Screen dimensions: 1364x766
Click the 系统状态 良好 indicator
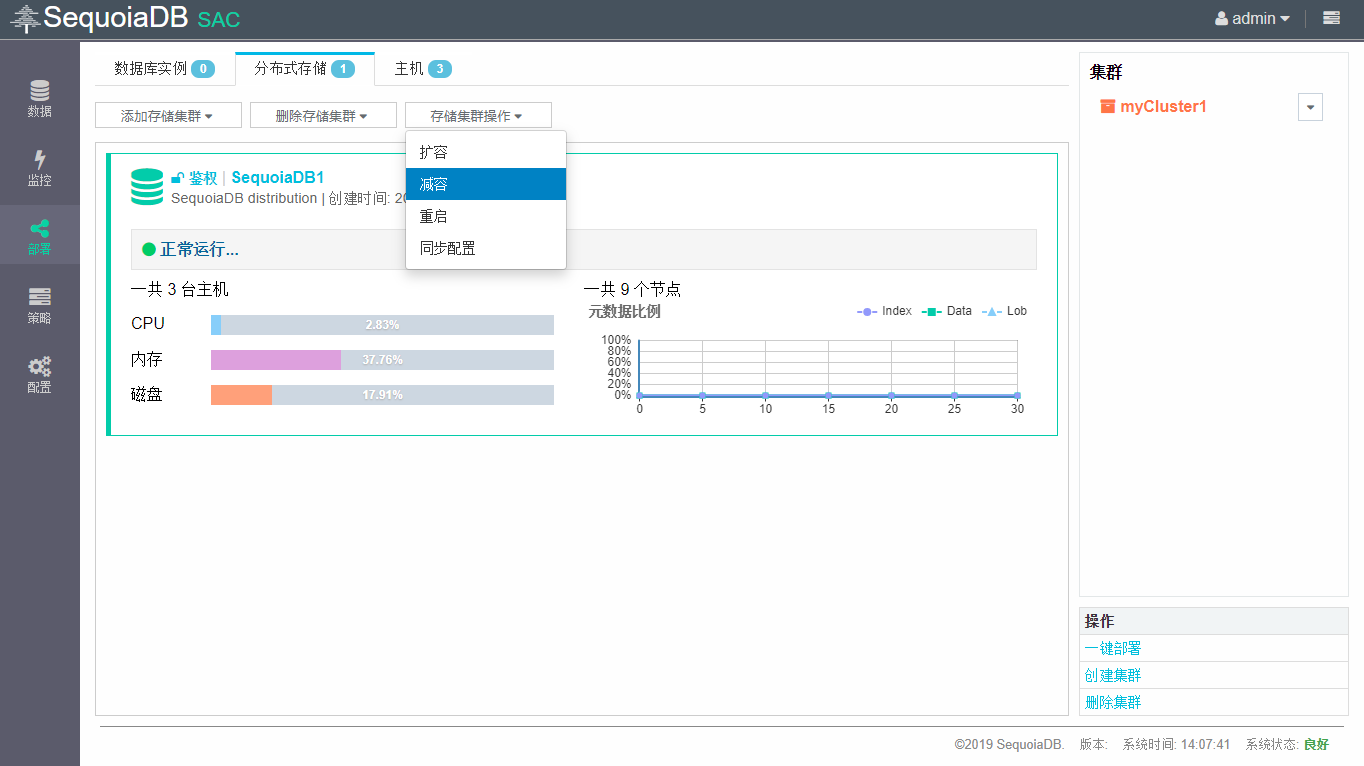pos(1287,745)
